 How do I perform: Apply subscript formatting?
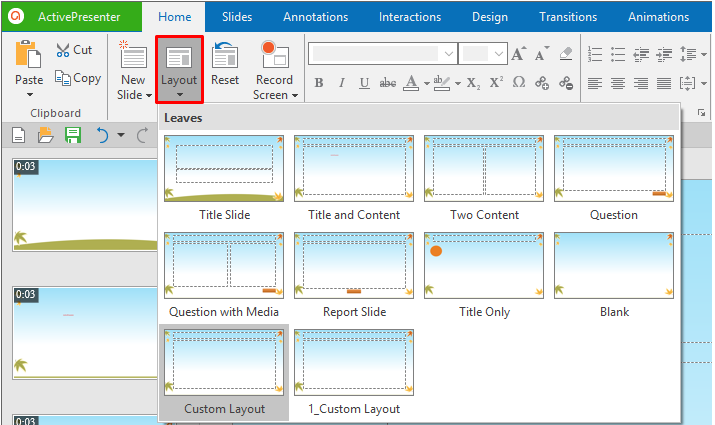tap(473, 83)
